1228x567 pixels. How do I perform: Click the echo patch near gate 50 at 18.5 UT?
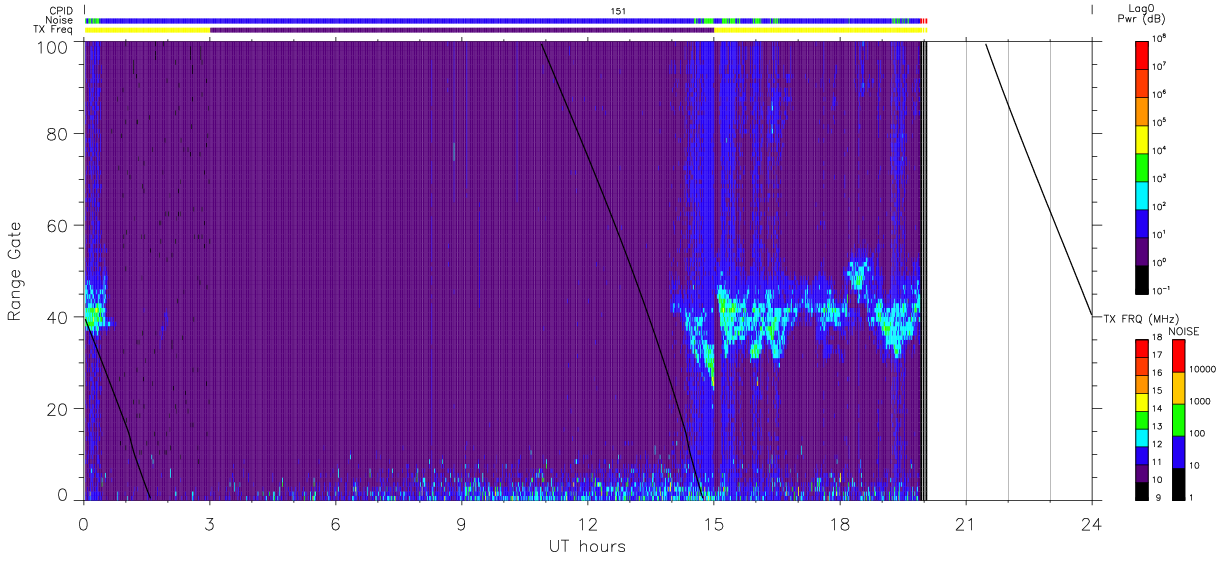[858, 274]
